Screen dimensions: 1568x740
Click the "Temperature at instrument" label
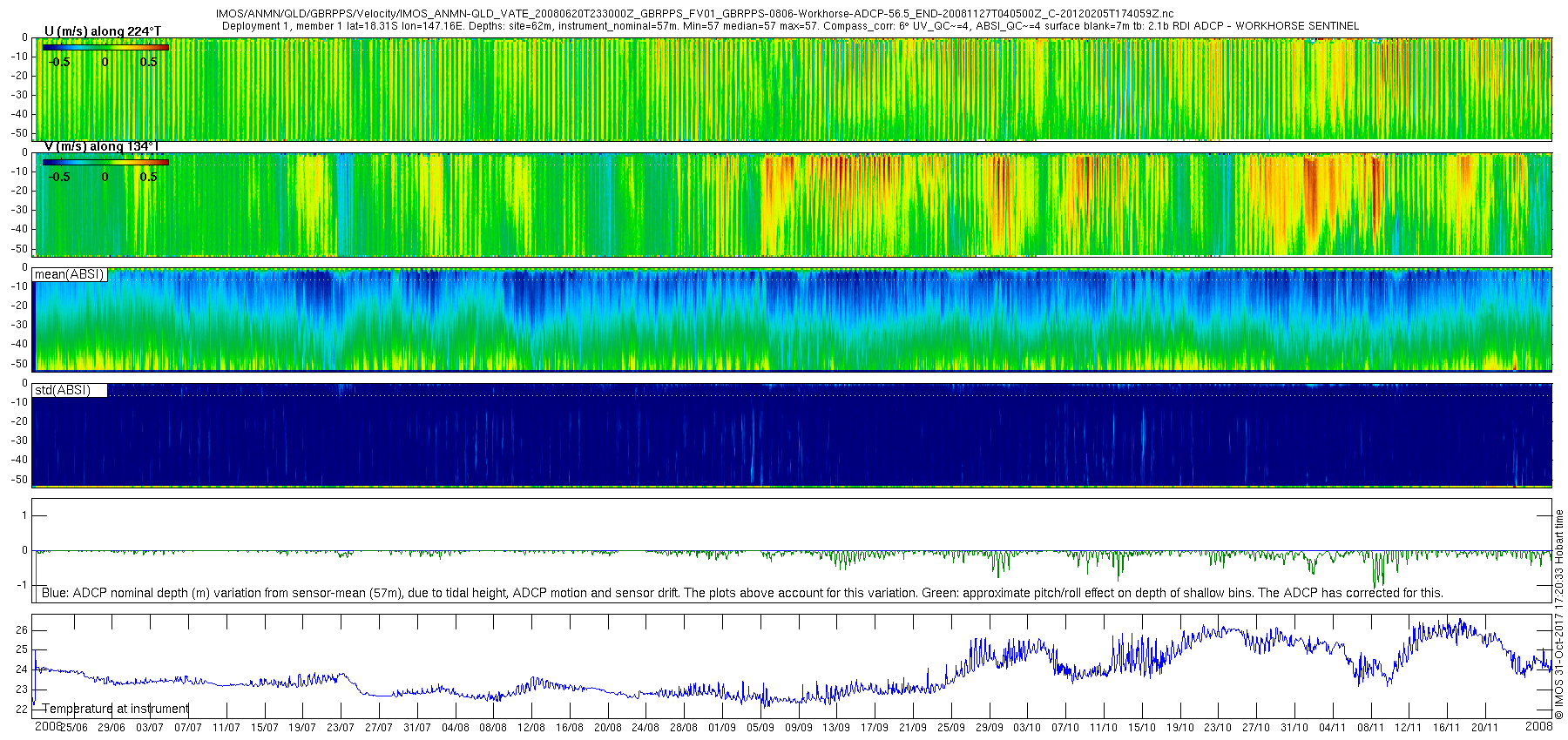(116, 709)
